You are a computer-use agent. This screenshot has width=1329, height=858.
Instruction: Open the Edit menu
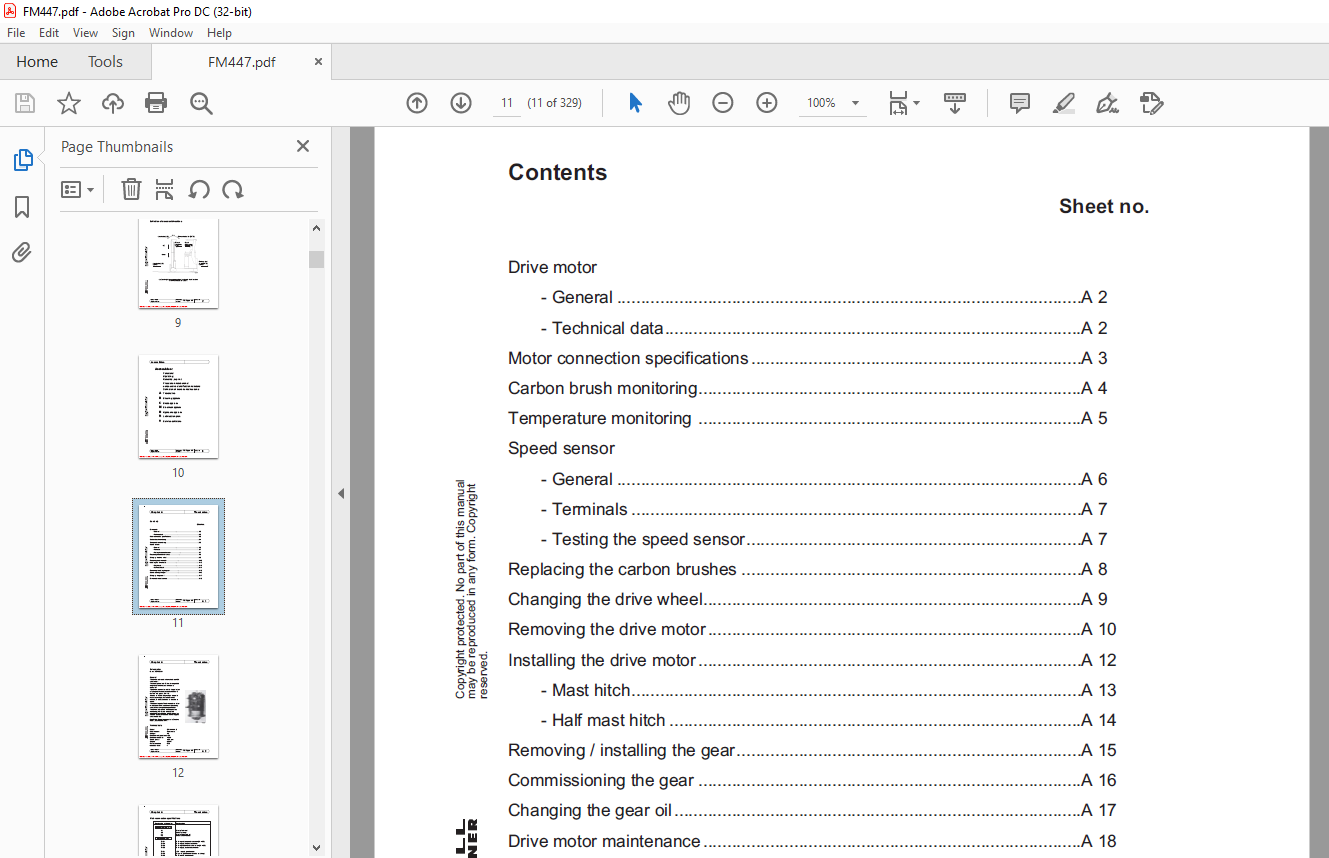pos(49,33)
